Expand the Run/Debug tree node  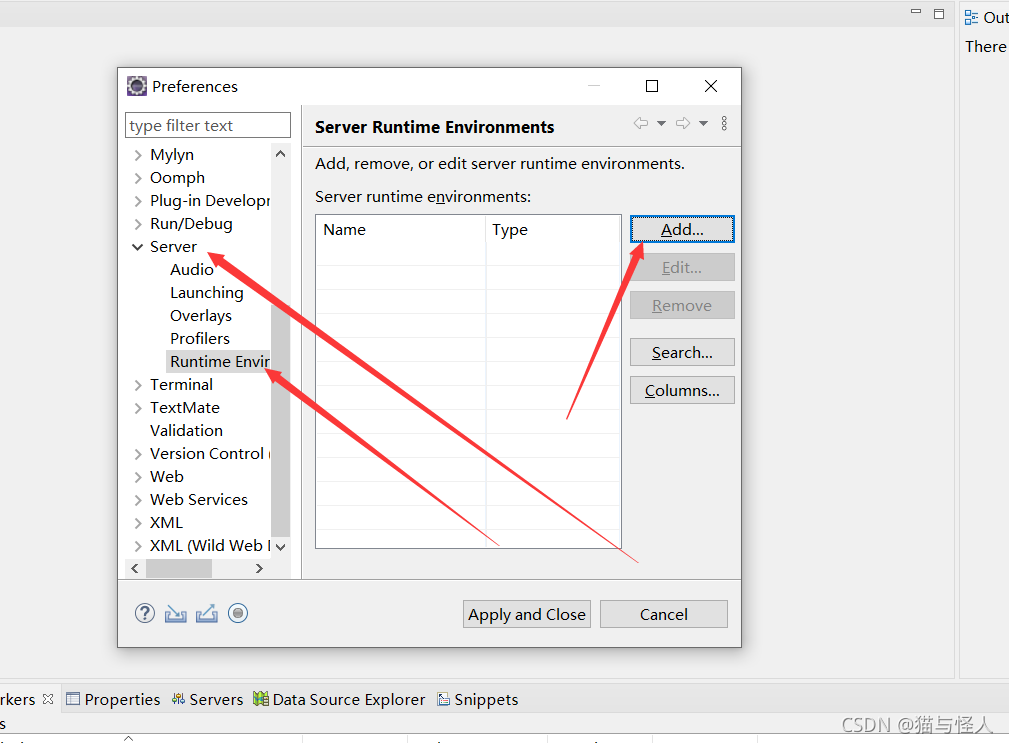coord(138,224)
